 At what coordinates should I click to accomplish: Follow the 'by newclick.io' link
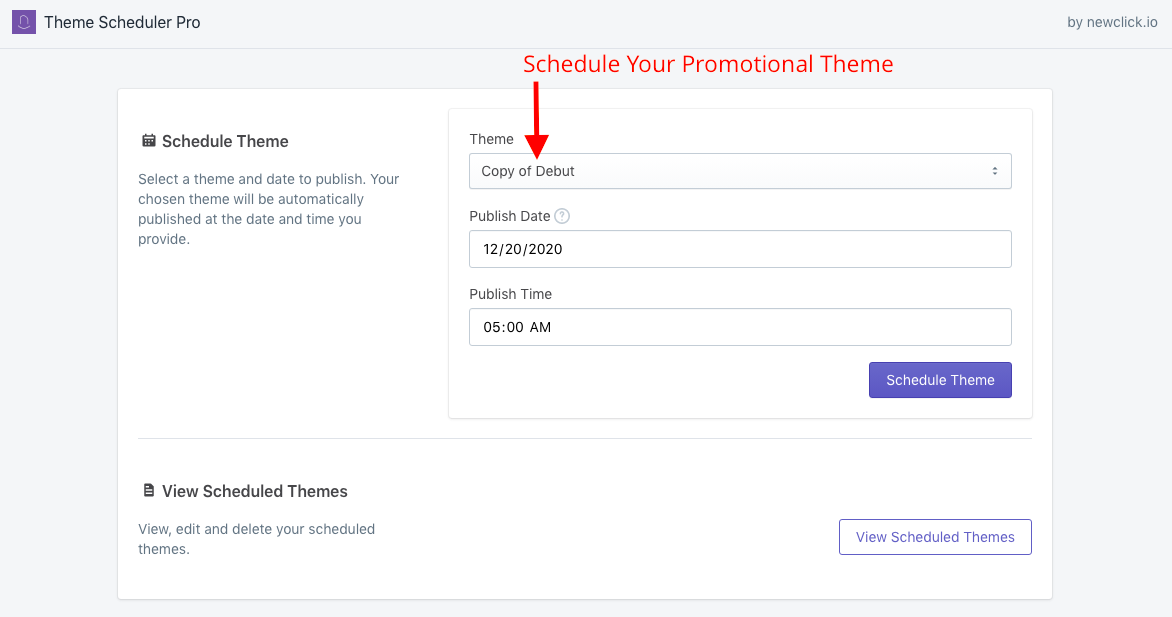tap(1111, 22)
